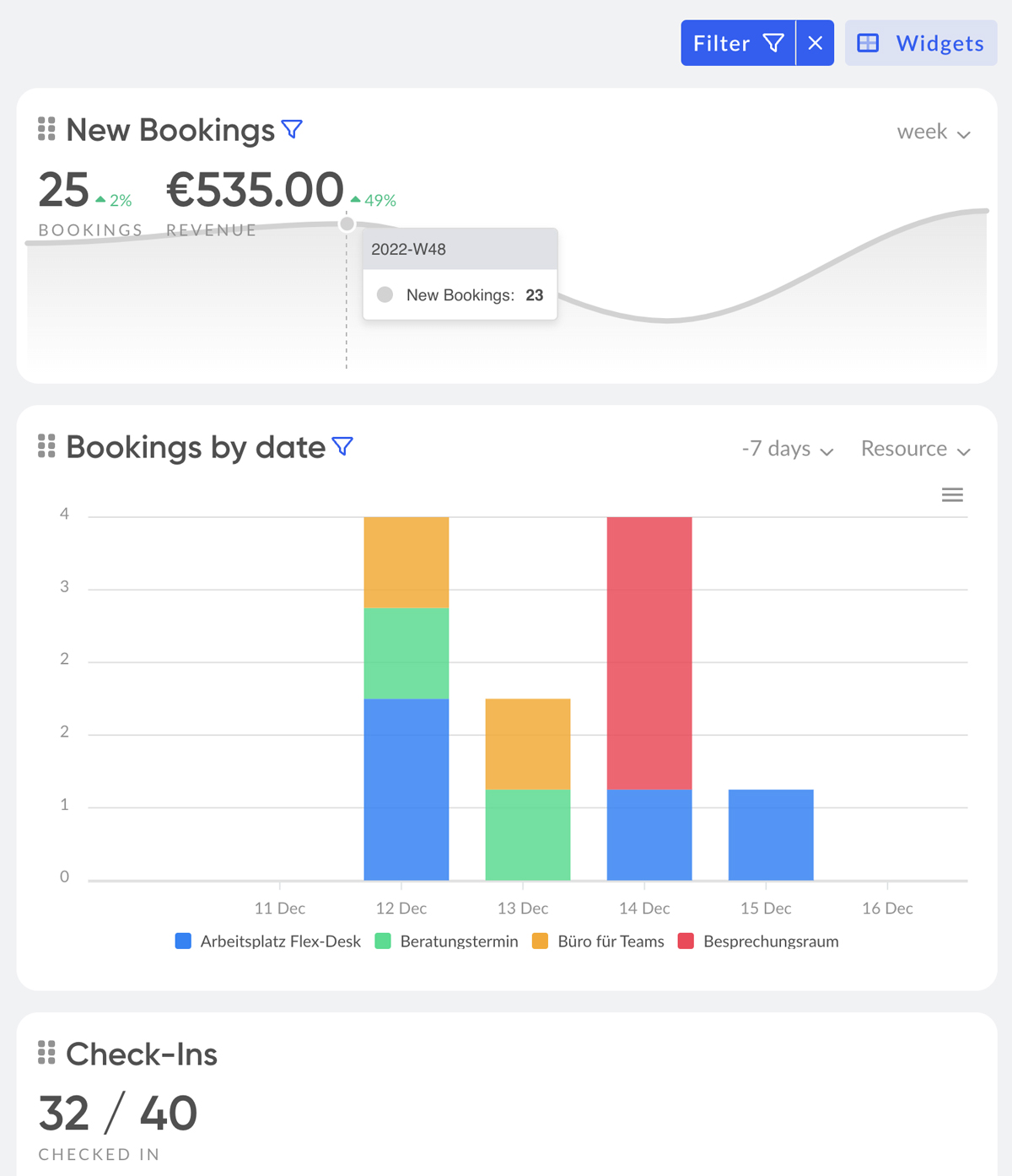Click the Filter button funnel icon
Viewport: 1012px width, 1176px height.
click(x=773, y=43)
